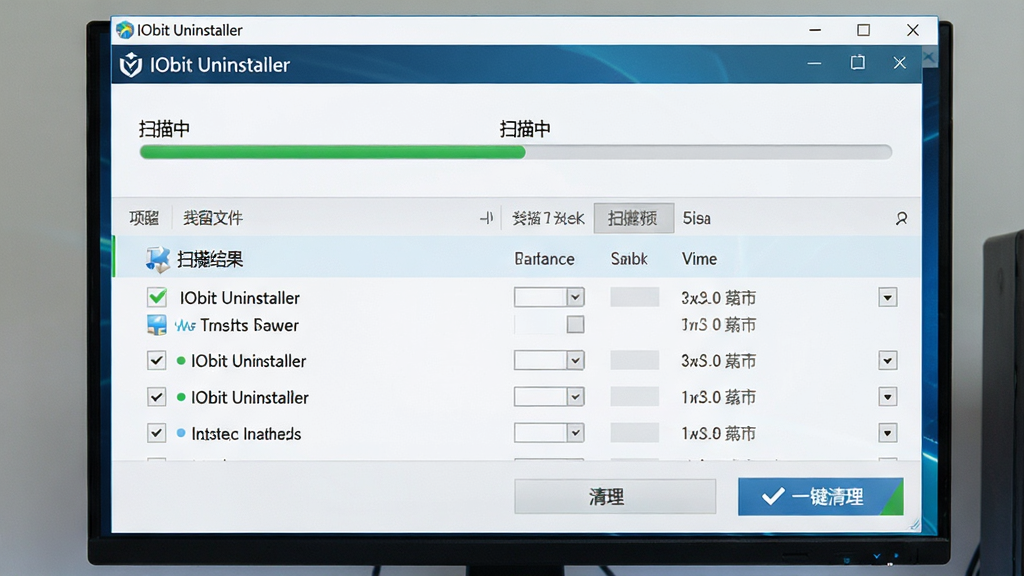Click the left 扫描中 status label
The width and height of the screenshot is (1024, 576).
tap(165, 129)
